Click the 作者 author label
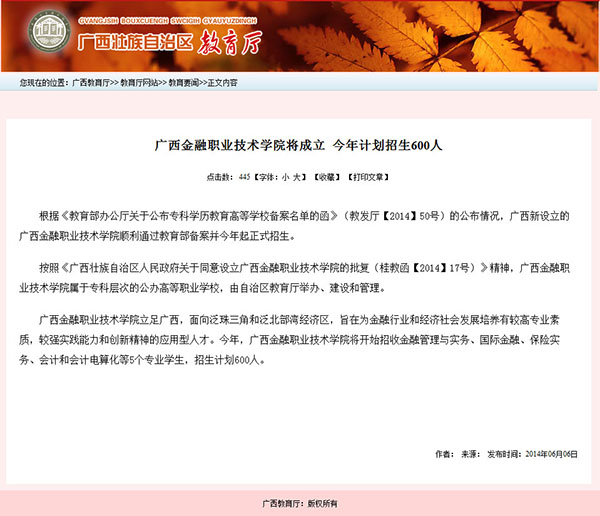This screenshot has height=516, width=600. click(x=444, y=454)
